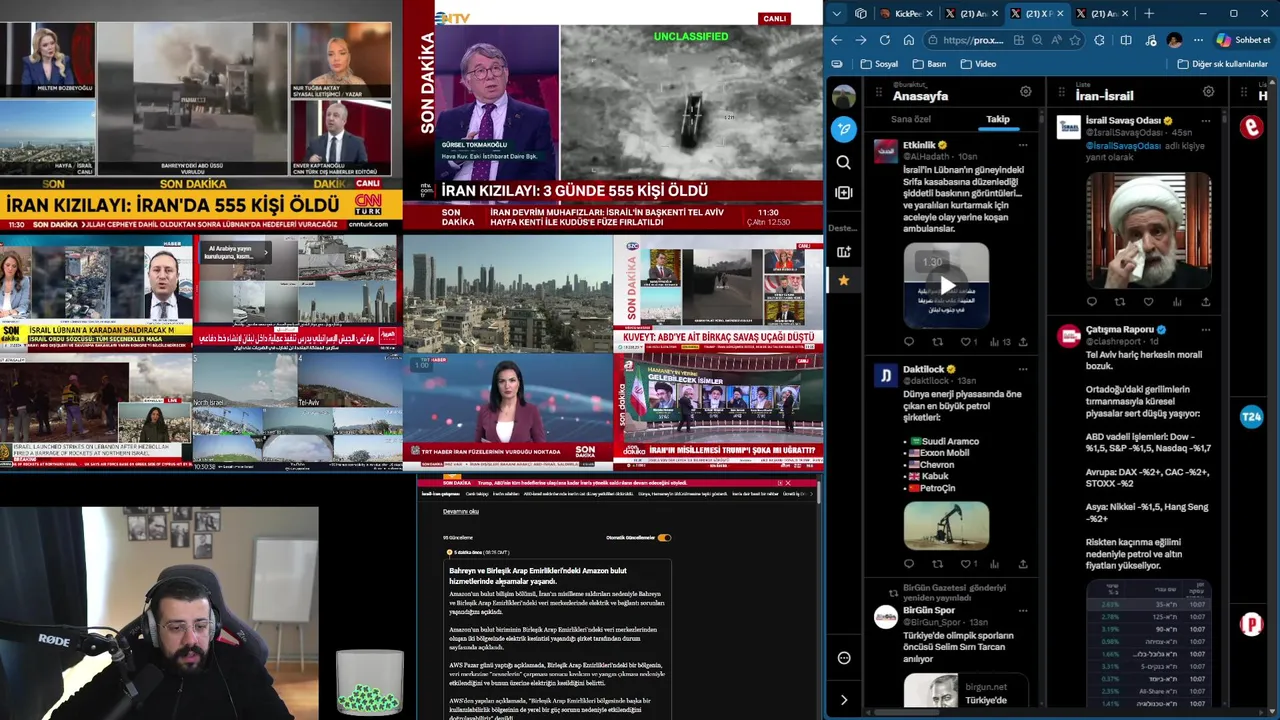The image size is (1280, 720).
Task: Reply to the İsrail Savaş Odası post
Action: [x=1091, y=302]
